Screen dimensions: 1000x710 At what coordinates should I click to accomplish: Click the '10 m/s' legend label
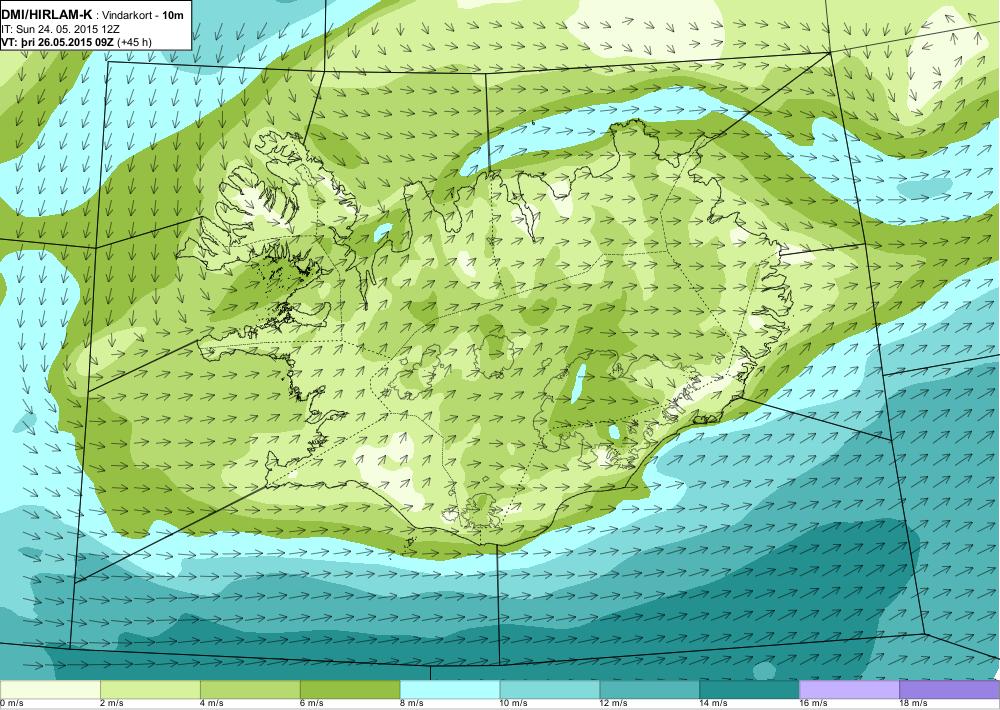514,704
